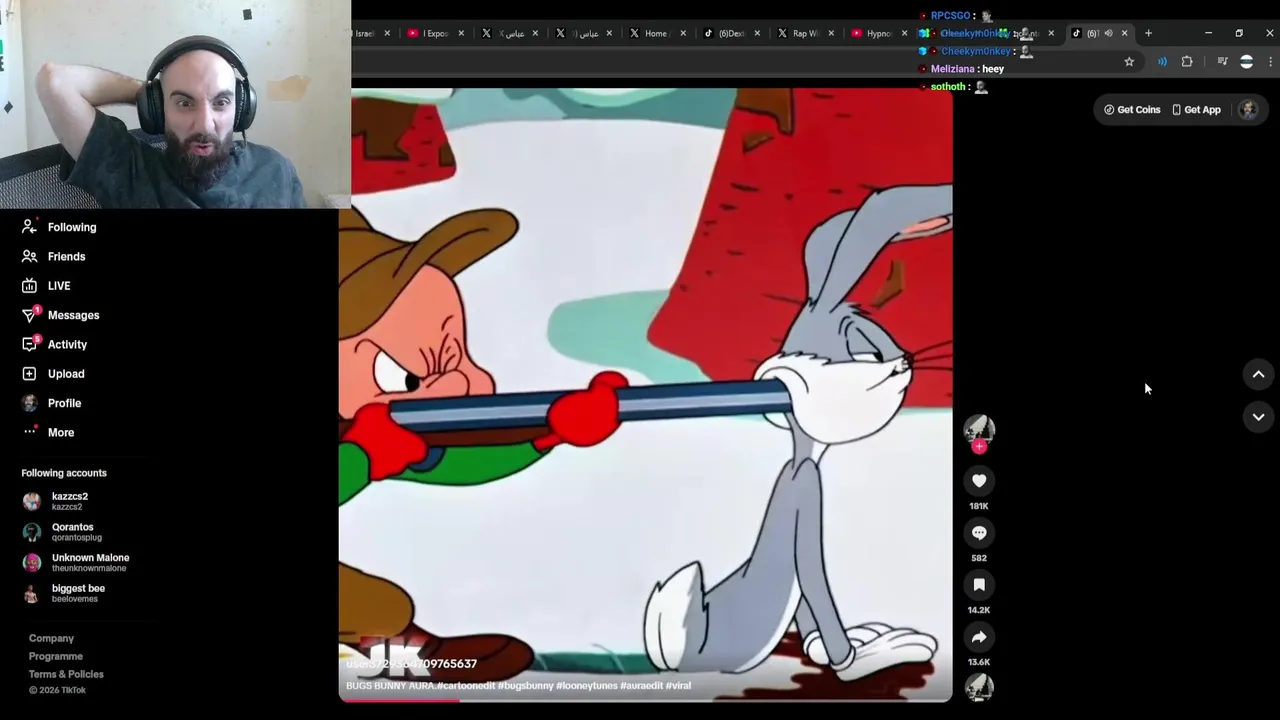Open the Chrome profile avatar in toolbar

pos(1246,62)
